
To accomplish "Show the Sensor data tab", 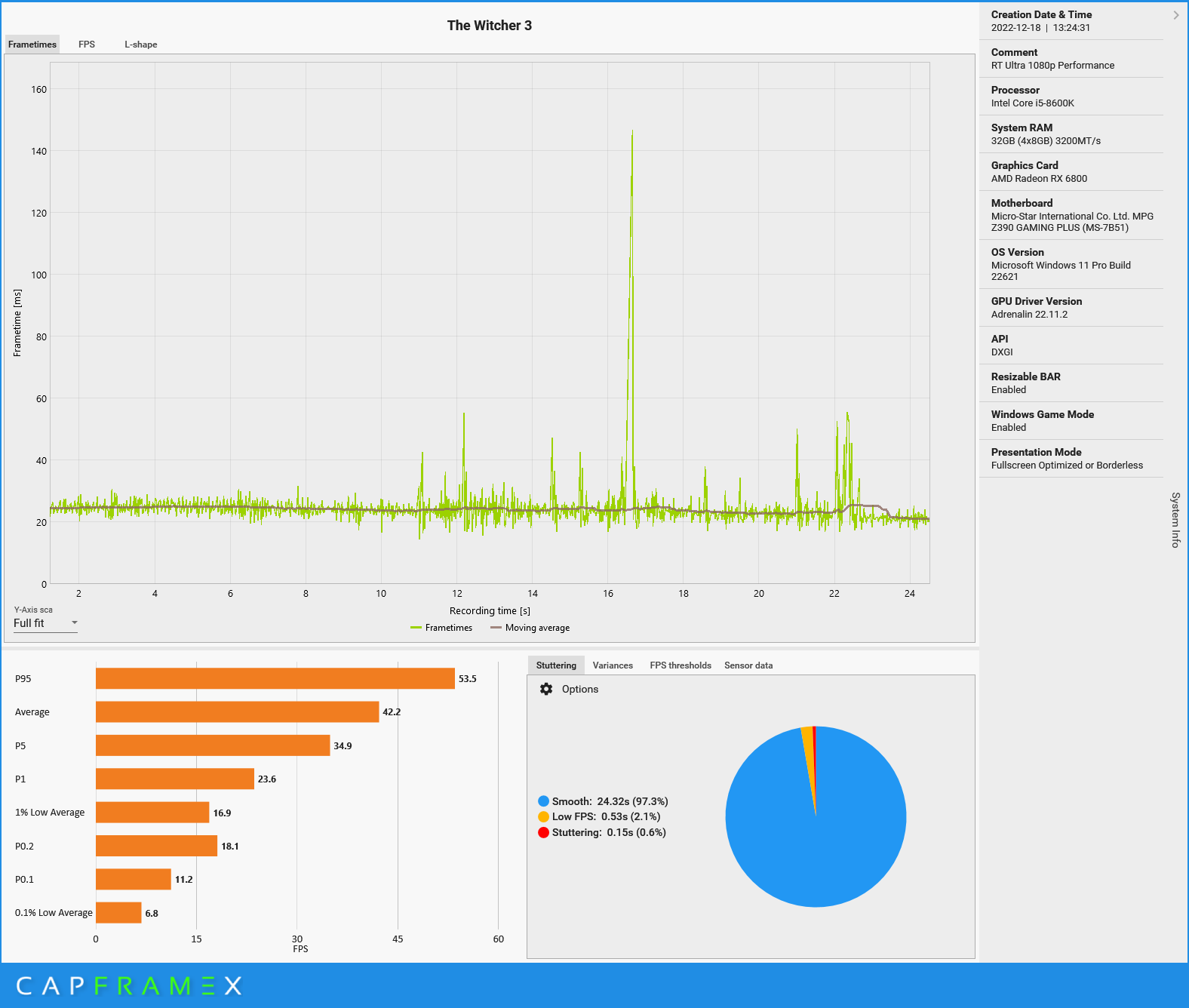I will point(748,665).
